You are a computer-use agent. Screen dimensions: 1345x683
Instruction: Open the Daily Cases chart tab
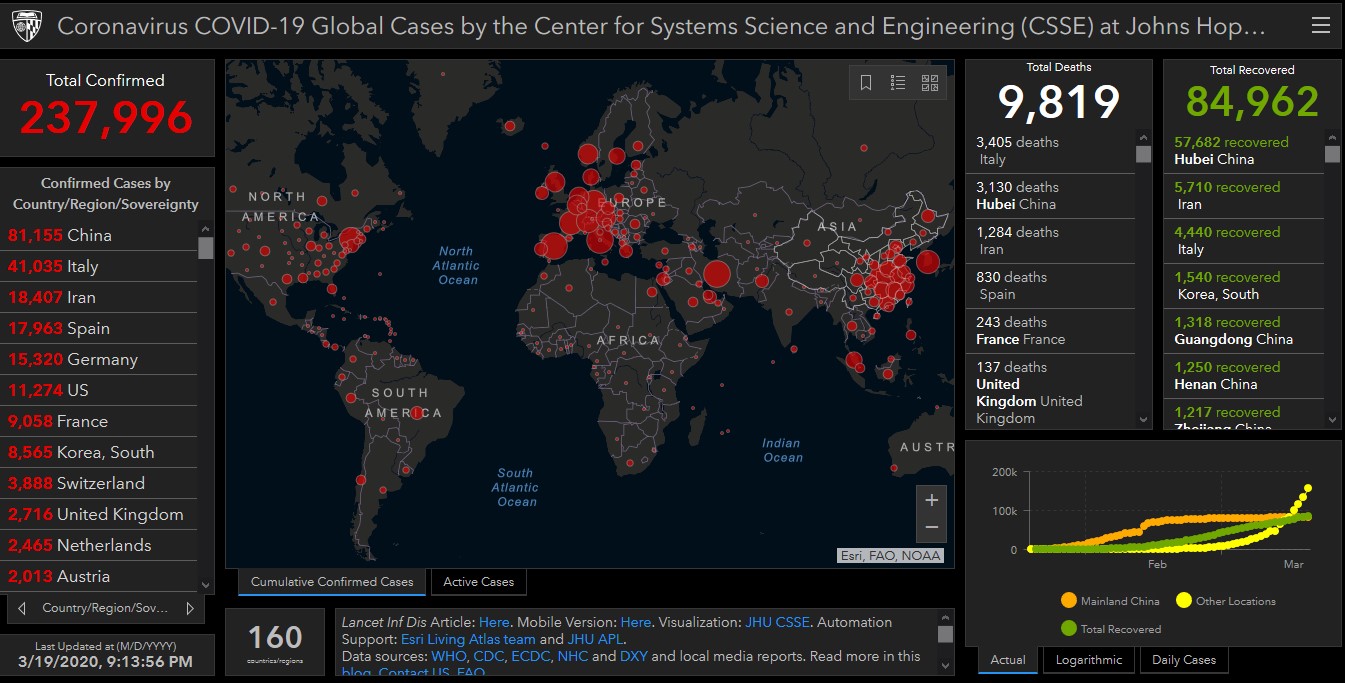tap(1184, 660)
